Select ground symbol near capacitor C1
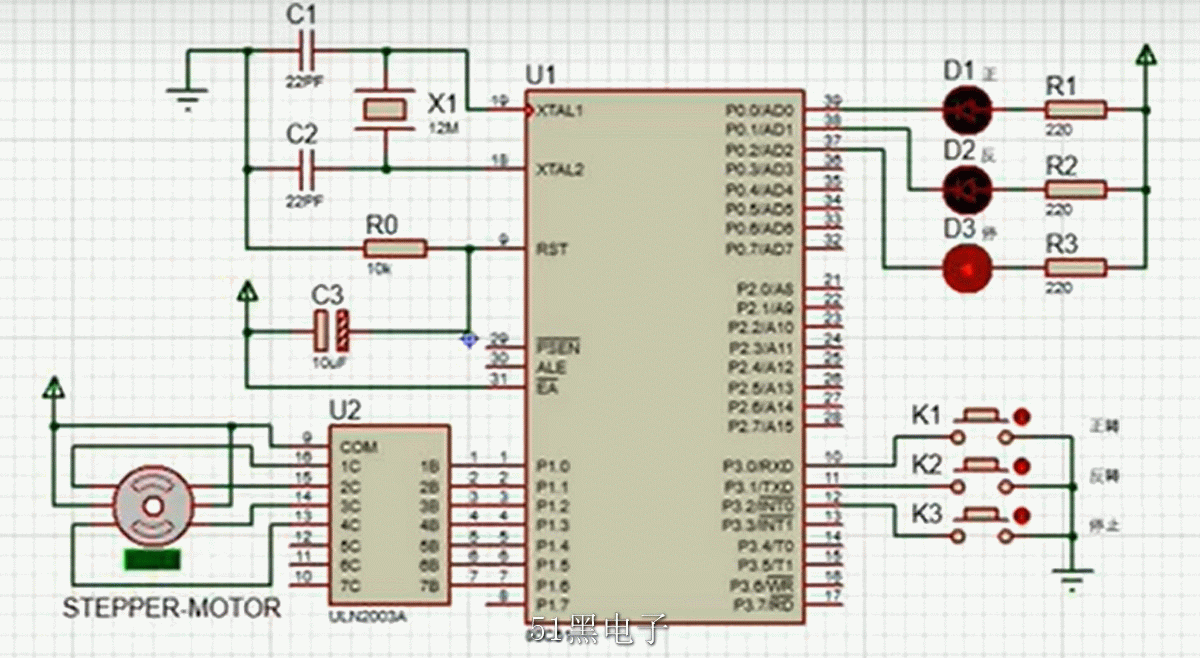Viewport: 1200px width, 658px height. click(187, 96)
